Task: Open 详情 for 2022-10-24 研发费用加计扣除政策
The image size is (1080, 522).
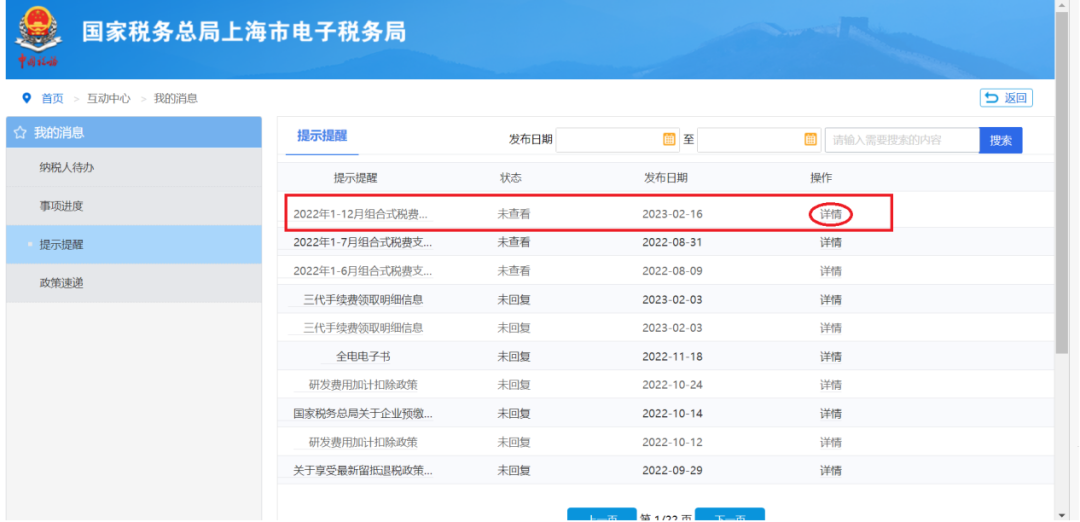Action: (831, 385)
